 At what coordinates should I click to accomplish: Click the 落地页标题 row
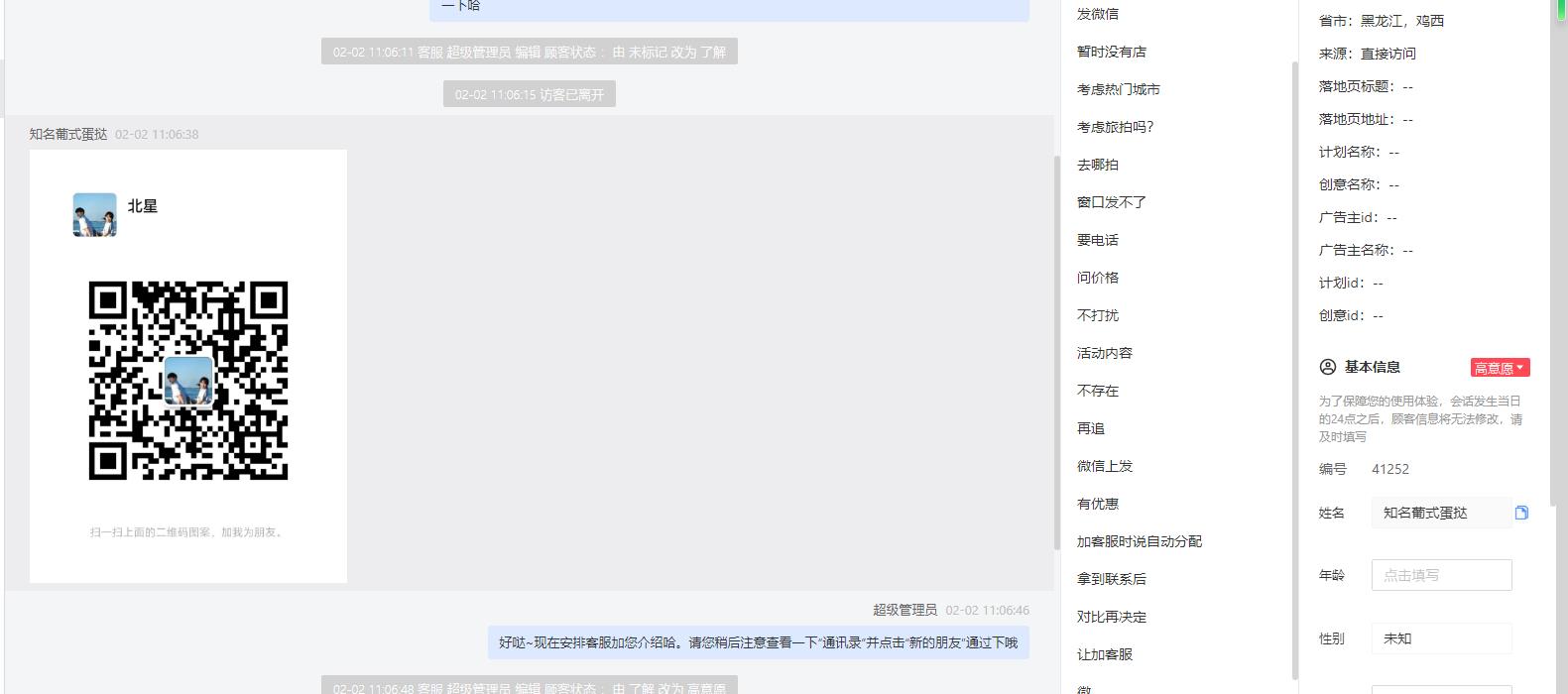click(1366, 86)
